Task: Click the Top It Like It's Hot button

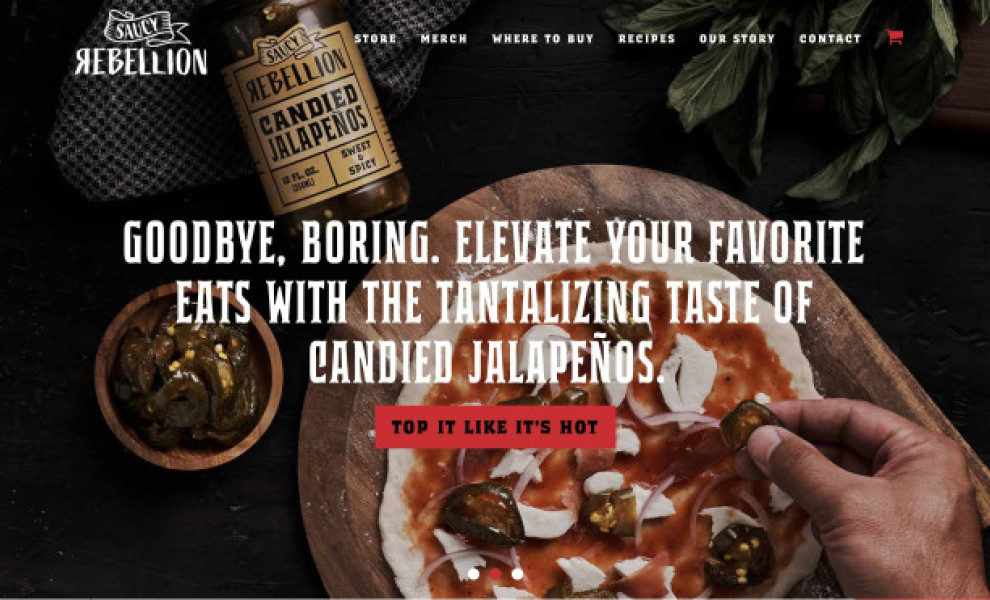Action: pyautogui.click(x=495, y=427)
